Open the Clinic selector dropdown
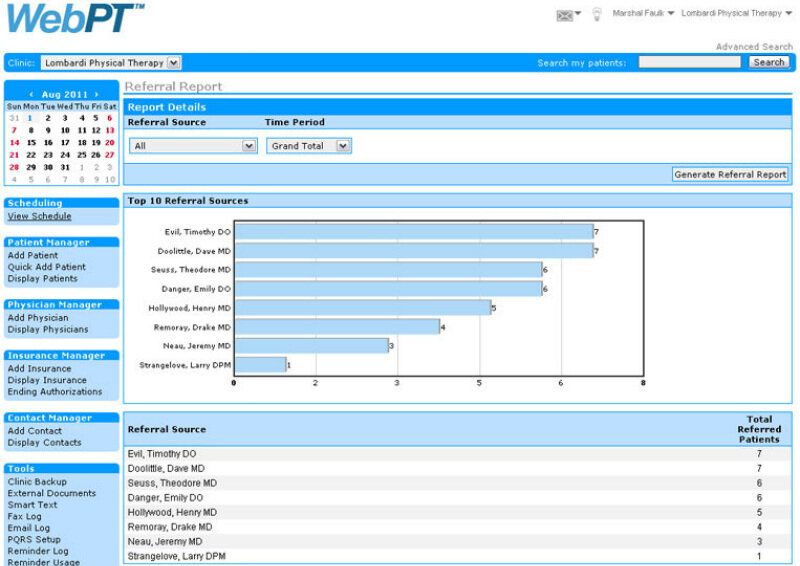800x566 pixels. [x=111, y=63]
